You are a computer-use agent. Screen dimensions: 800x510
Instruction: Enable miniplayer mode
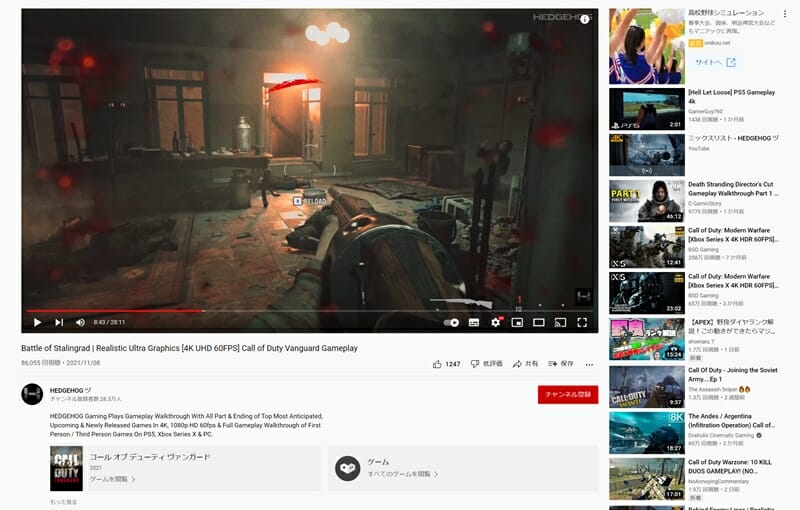point(517,322)
